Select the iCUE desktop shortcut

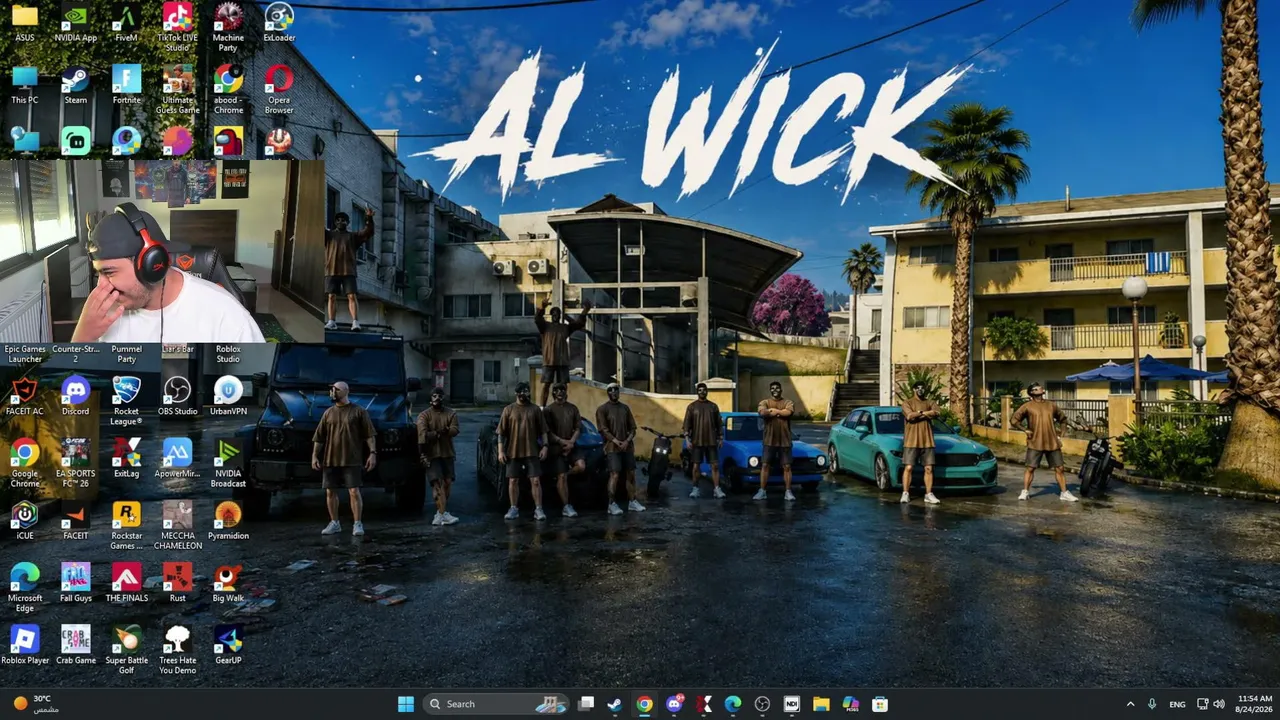pos(25,521)
